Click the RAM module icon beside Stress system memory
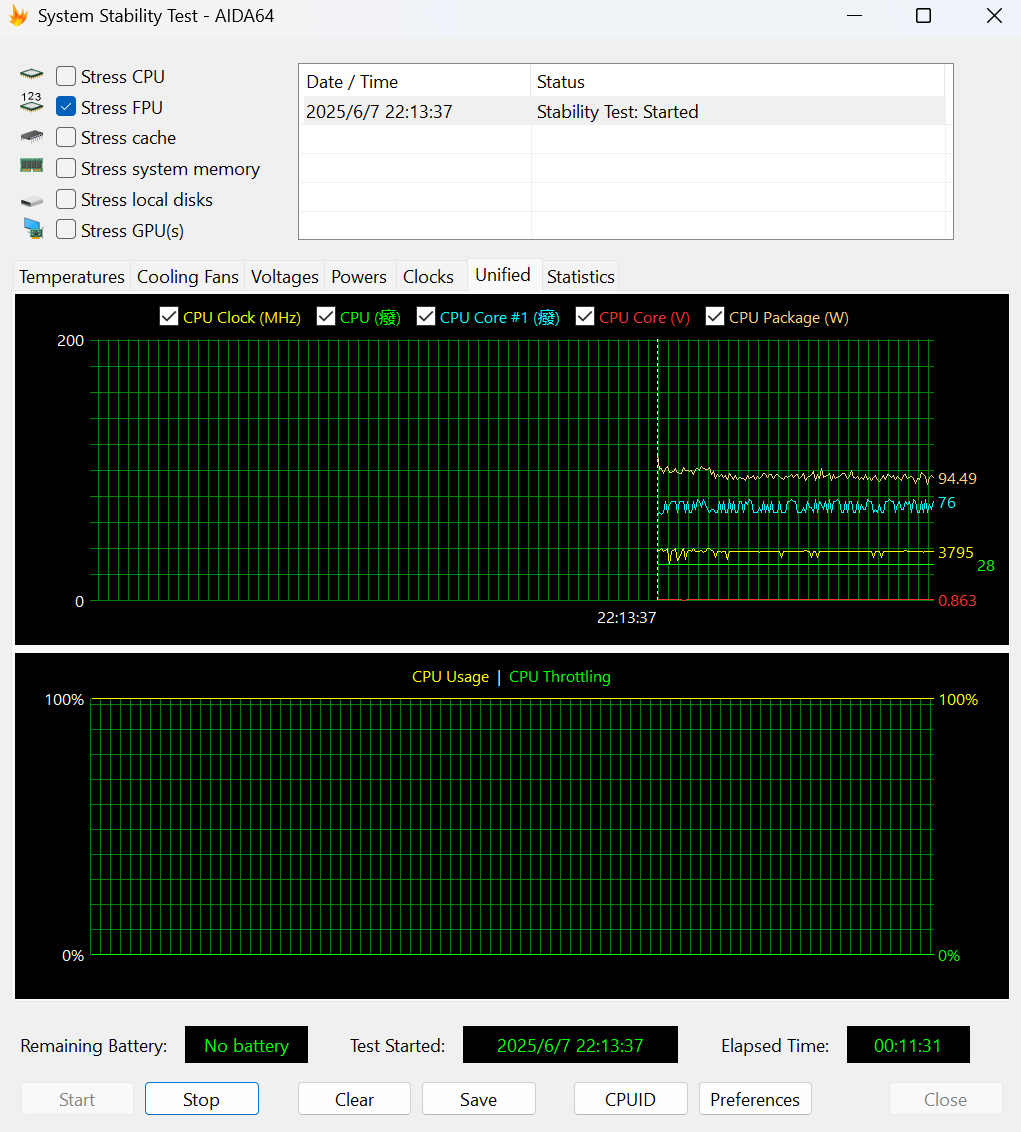 [31, 166]
